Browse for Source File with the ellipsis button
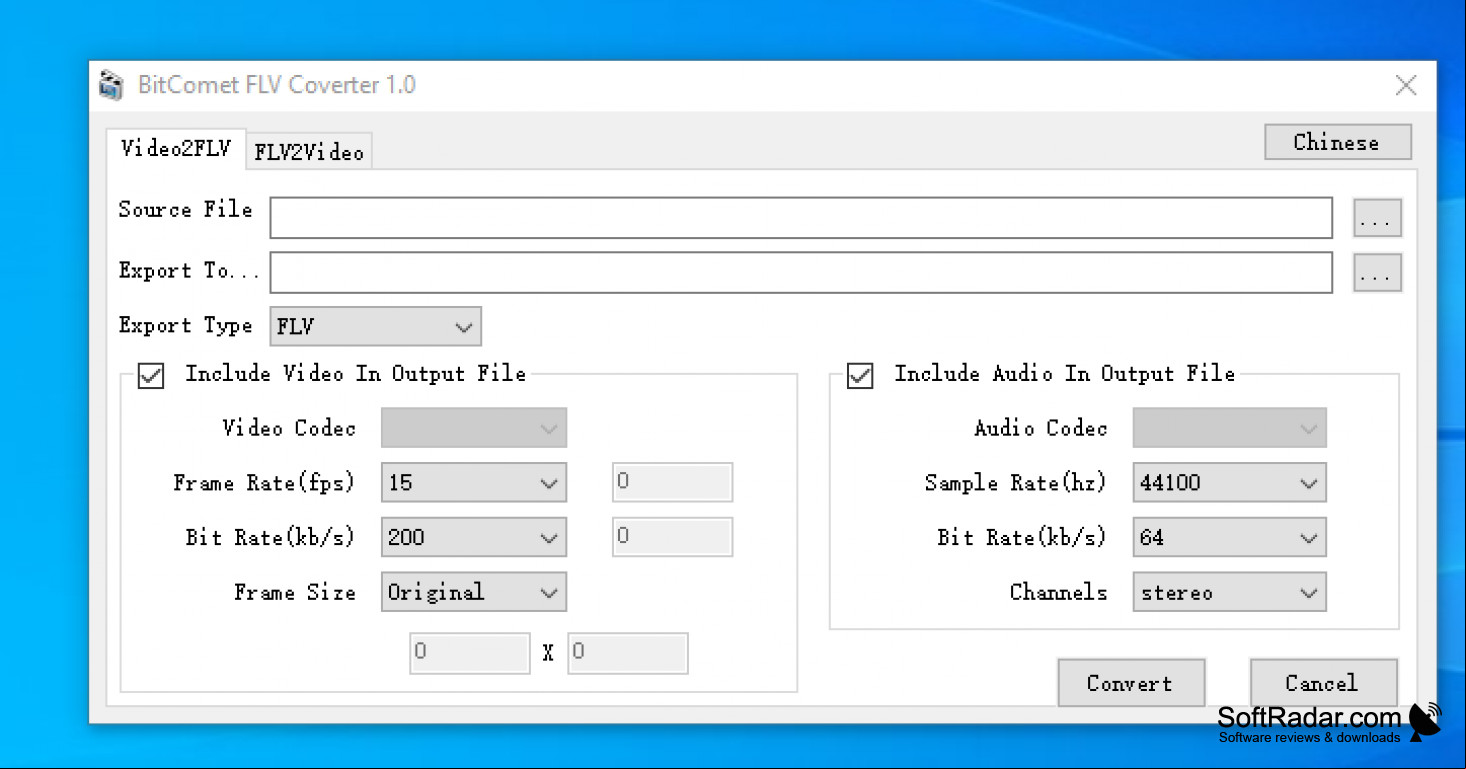Screen dimensions: 1466x769 [1377, 218]
